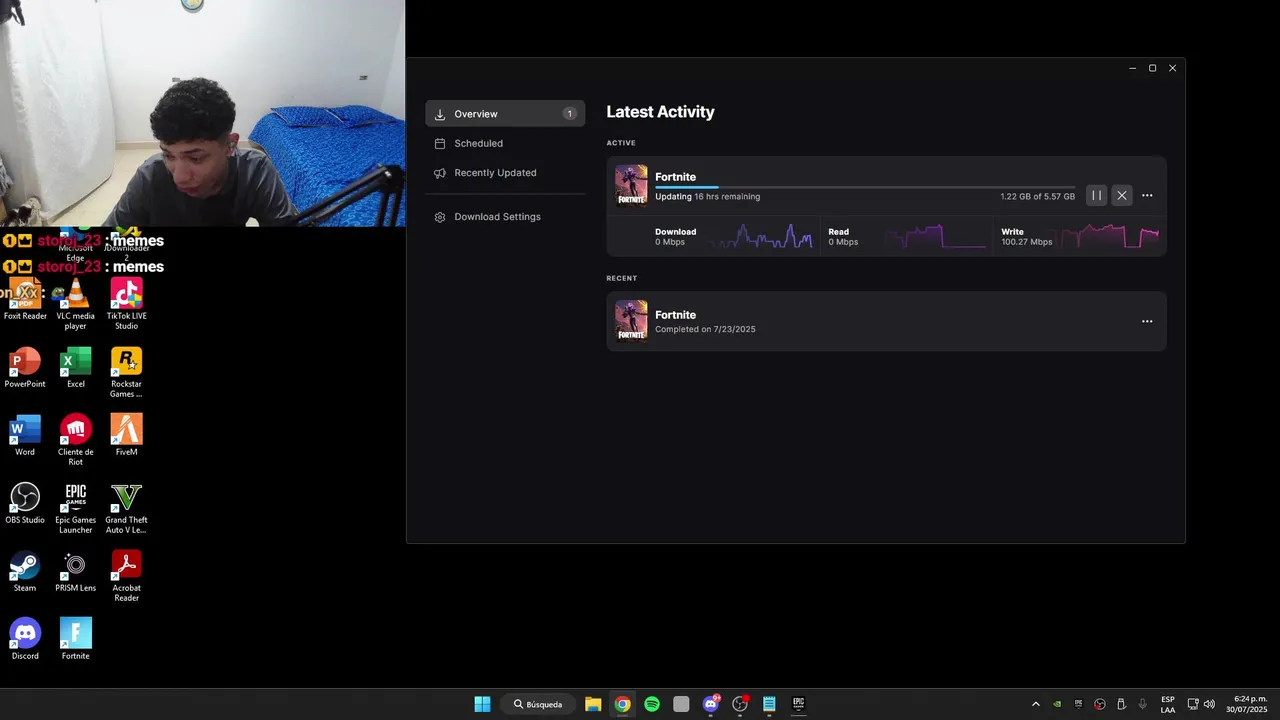
Task: Select the VLC media player desktop shortcut
Action: (x=76, y=305)
